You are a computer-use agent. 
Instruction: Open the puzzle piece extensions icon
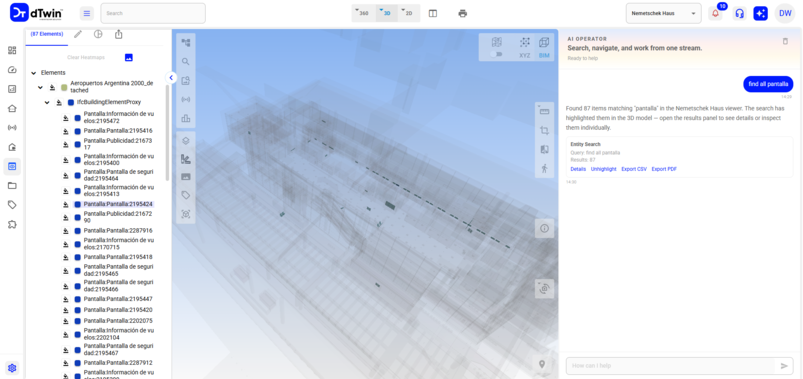[x=12, y=224]
